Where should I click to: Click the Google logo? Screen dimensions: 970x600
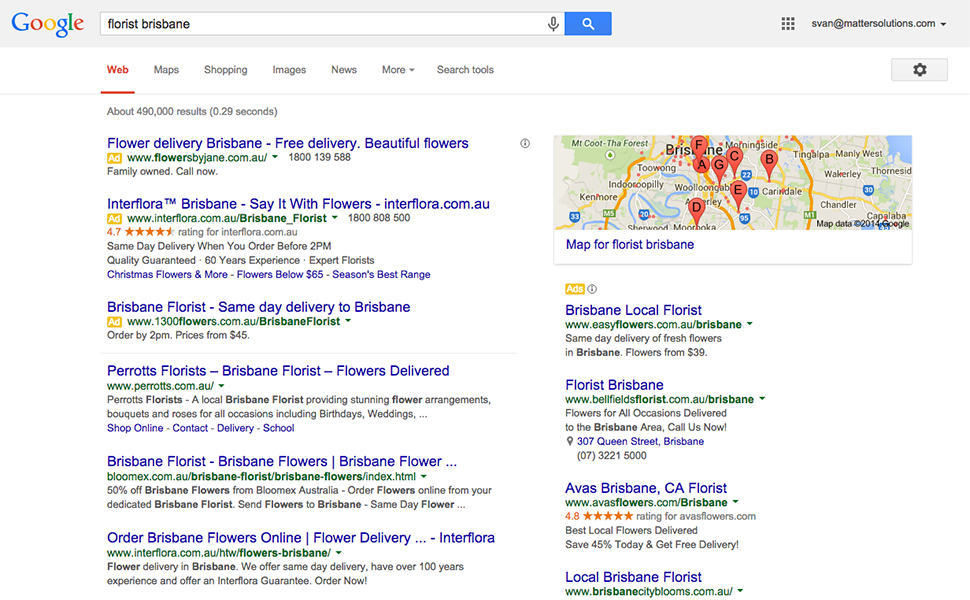pyautogui.click(x=47, y=24)
